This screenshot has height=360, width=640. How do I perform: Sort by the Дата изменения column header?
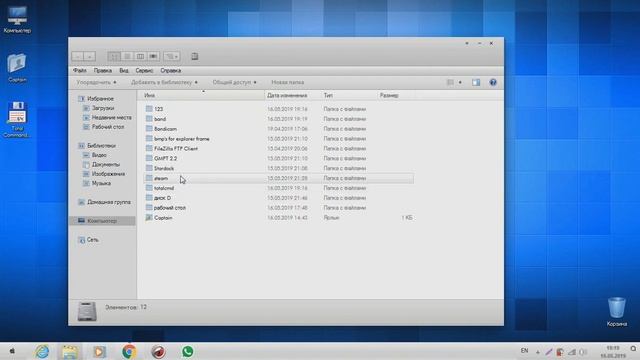[x=293, y=96]
